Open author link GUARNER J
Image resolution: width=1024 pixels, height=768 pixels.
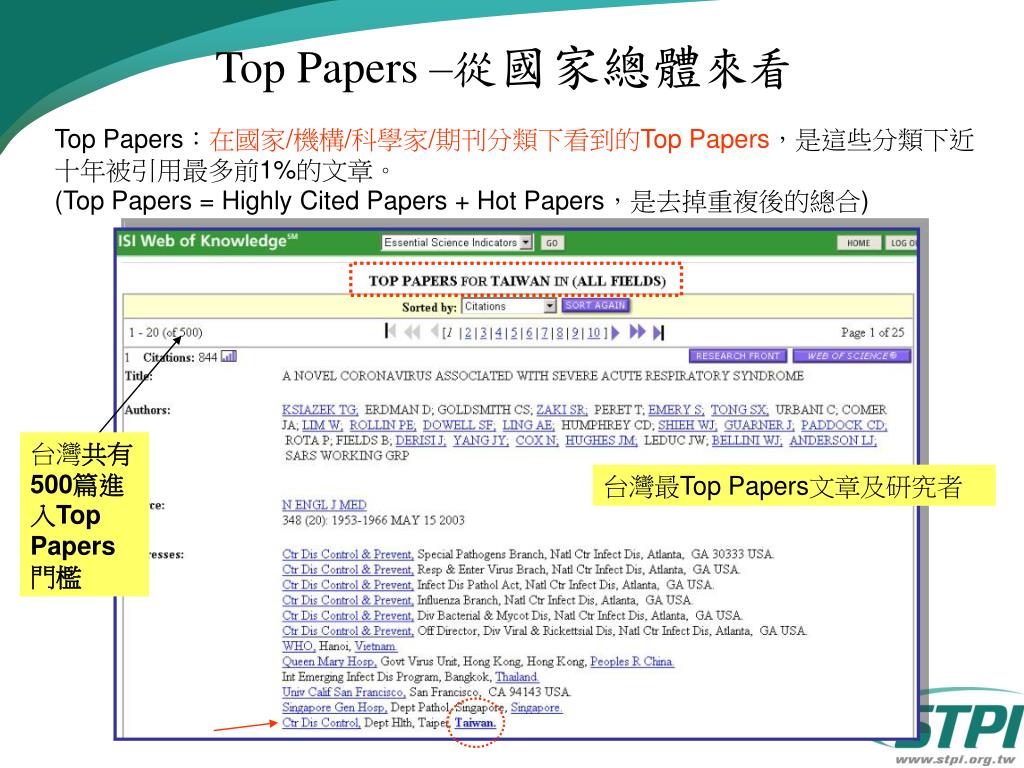760,425
